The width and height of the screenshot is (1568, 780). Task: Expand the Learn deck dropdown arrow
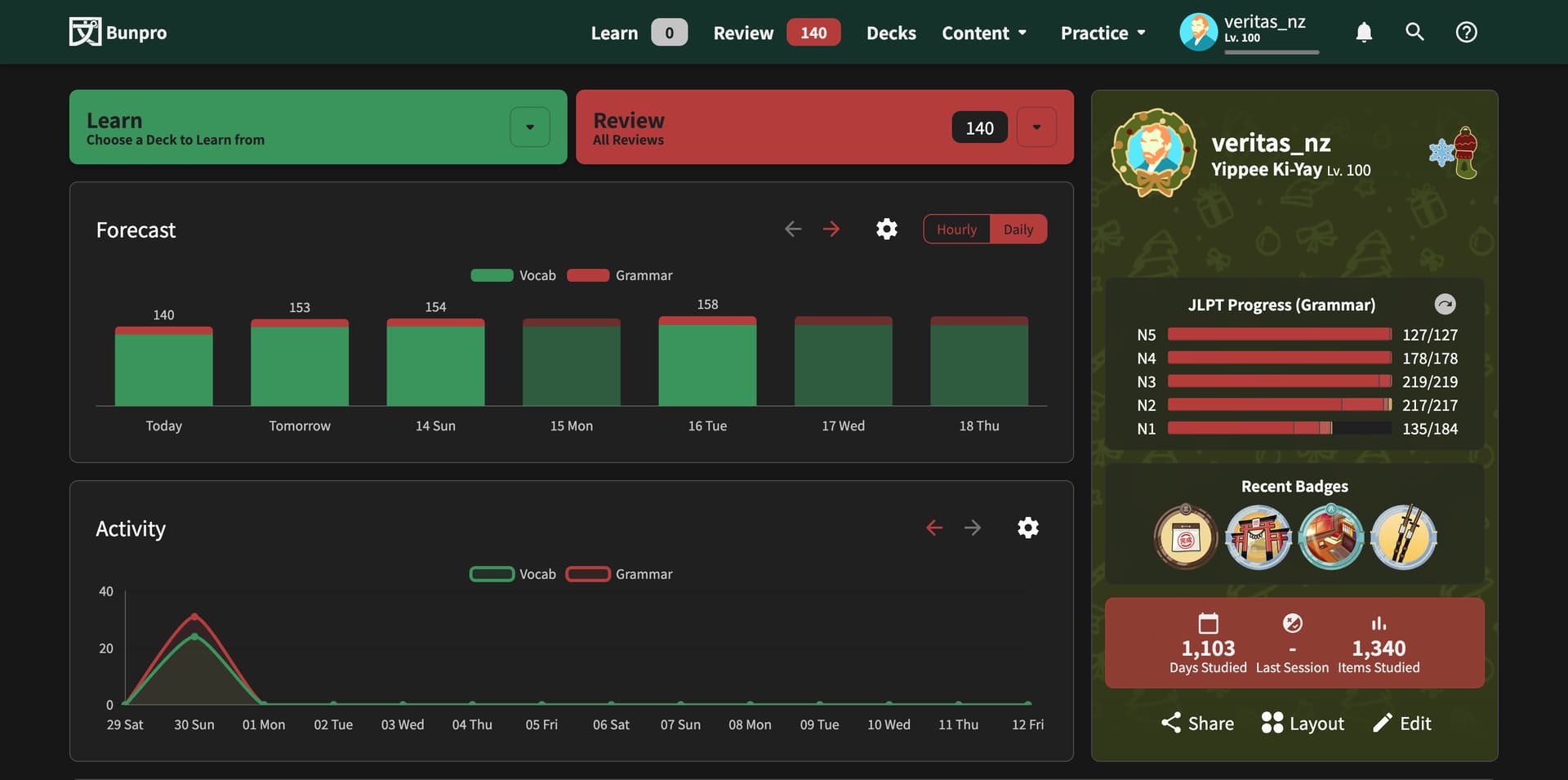coord(529,127)
